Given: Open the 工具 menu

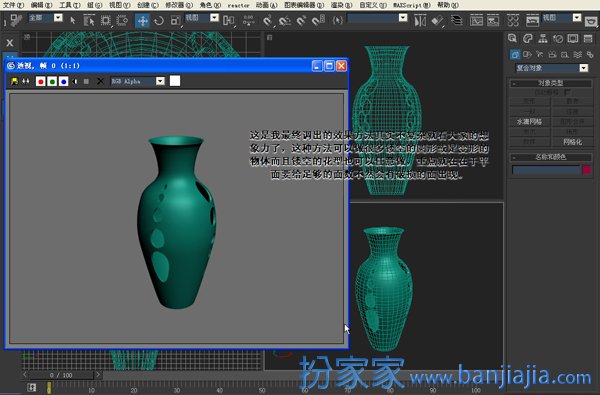Looking at the screenshot, I should click(x=69, y=5).
